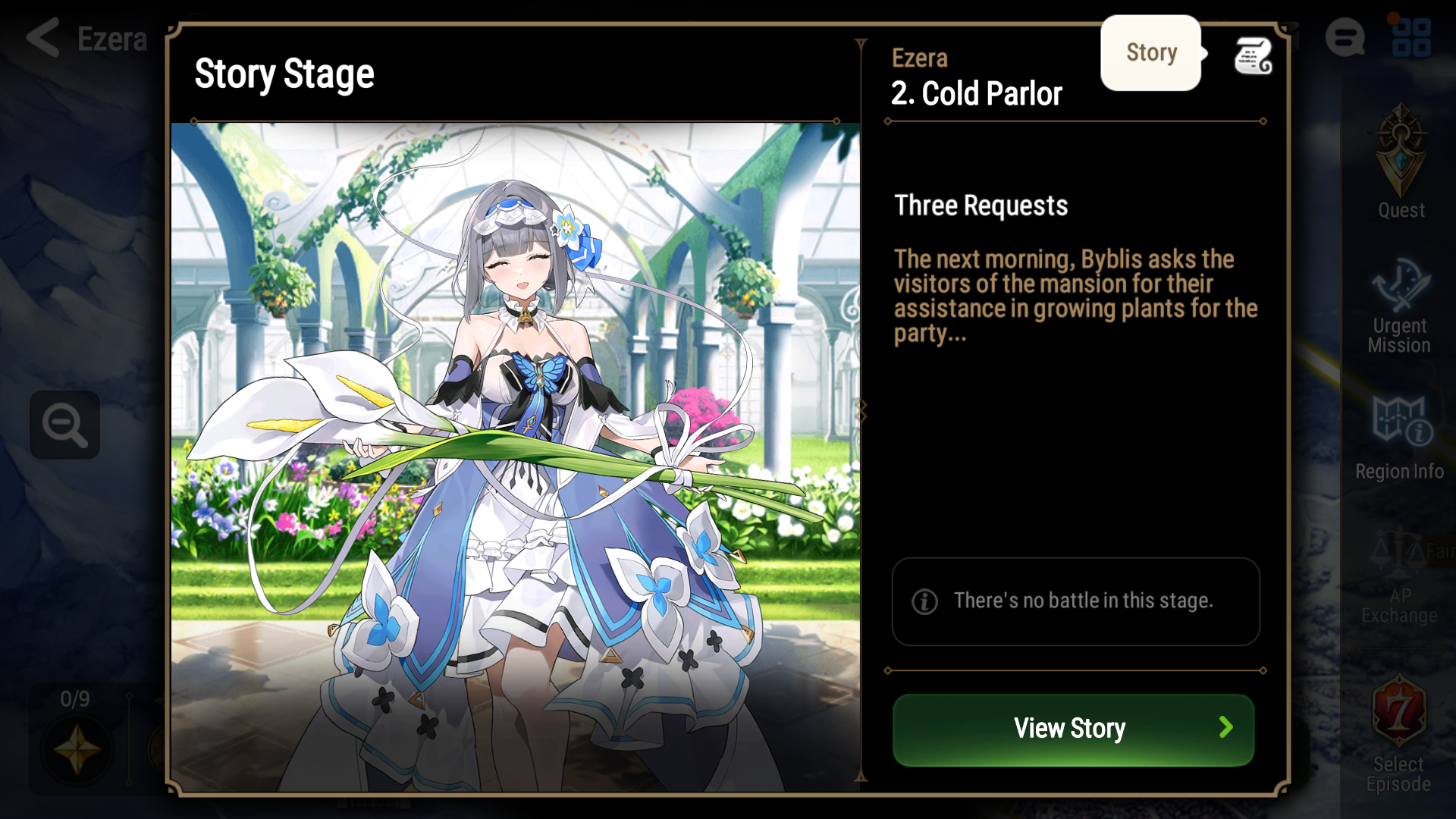Click the green arrow on View Story
Image resolution: width=1456 pixels, height=819 pixels.
point(1226,728)
